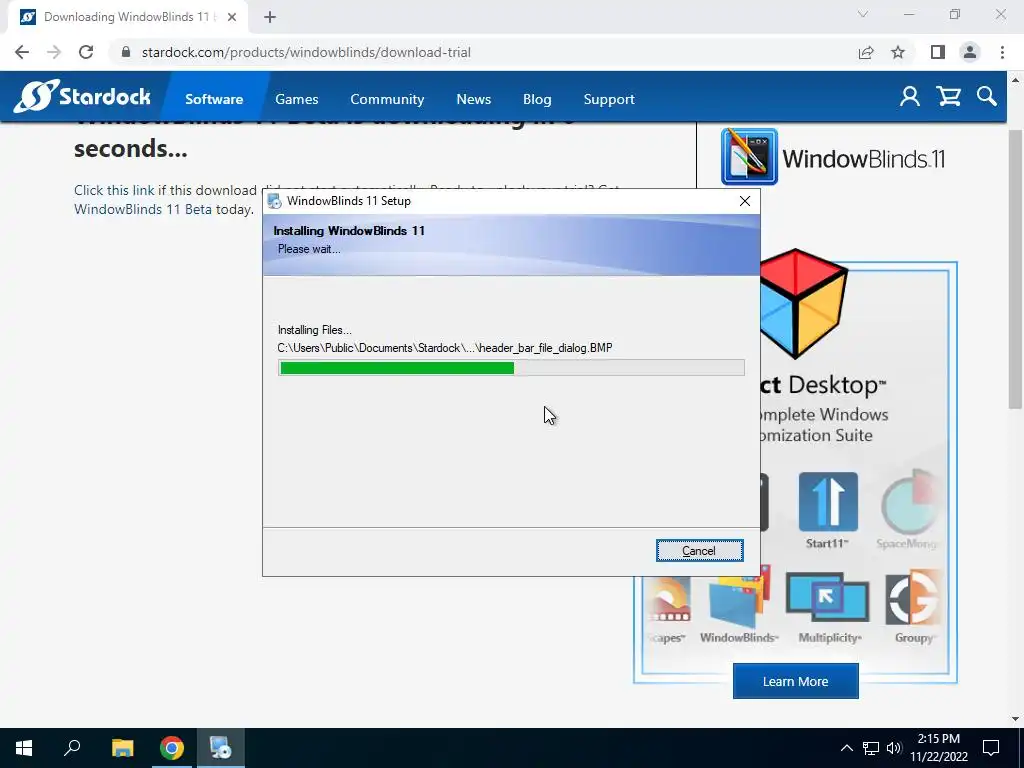This screenshot has height=768, width=1024.
Task: Open the Games menu
Action: pos(296,99)
